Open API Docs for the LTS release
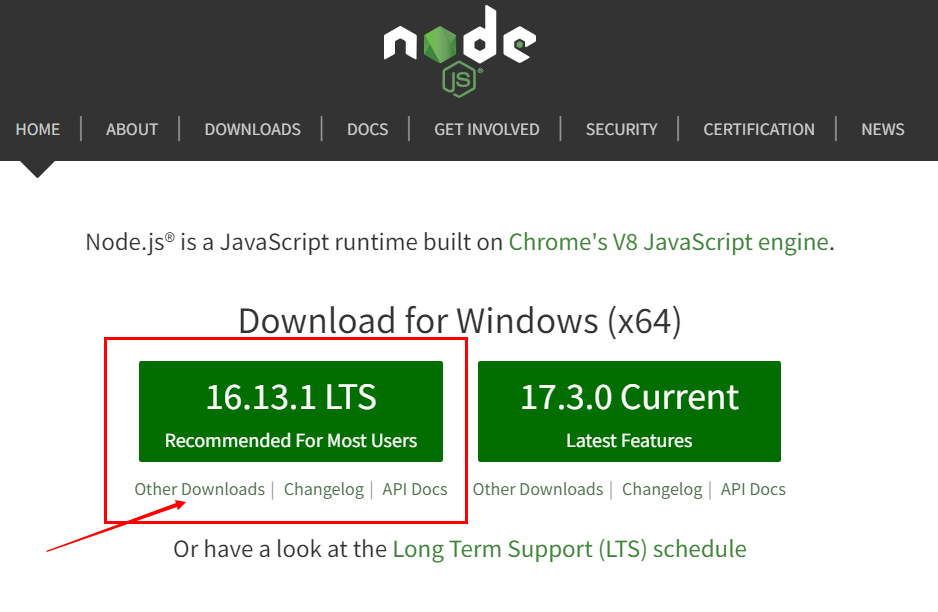The width and height of the screenshot is (938, 612). 415,489
